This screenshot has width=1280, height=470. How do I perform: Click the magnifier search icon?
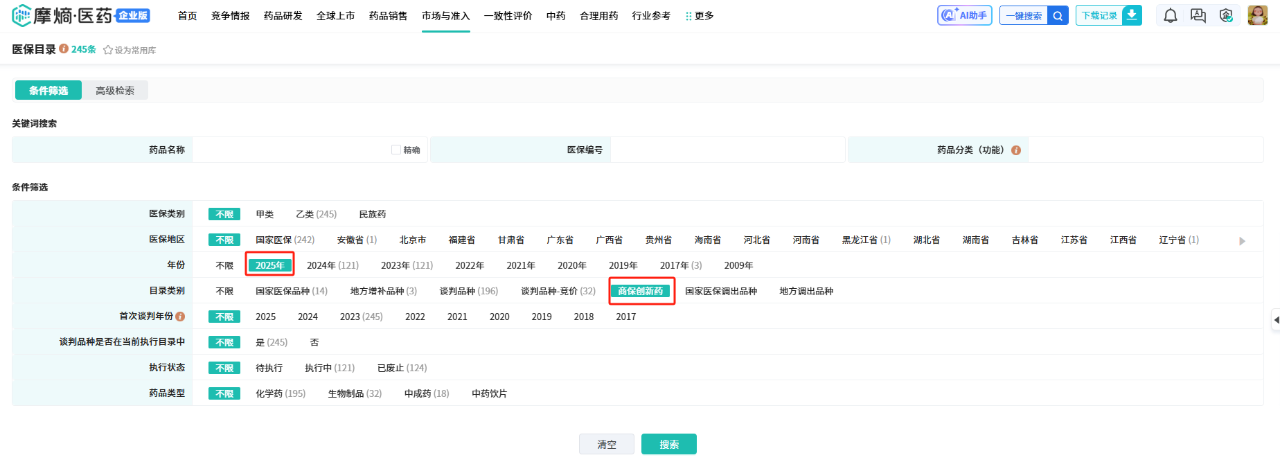(x=1058, y=15)
